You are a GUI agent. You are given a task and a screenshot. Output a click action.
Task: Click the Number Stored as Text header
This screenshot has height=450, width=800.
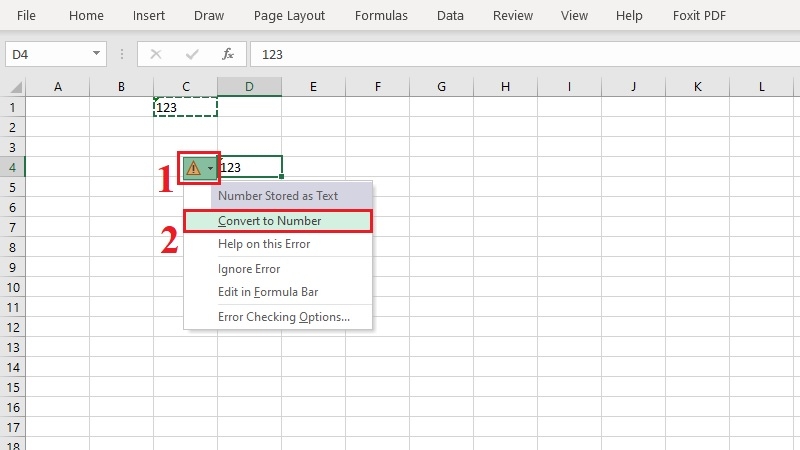[291, 195]
